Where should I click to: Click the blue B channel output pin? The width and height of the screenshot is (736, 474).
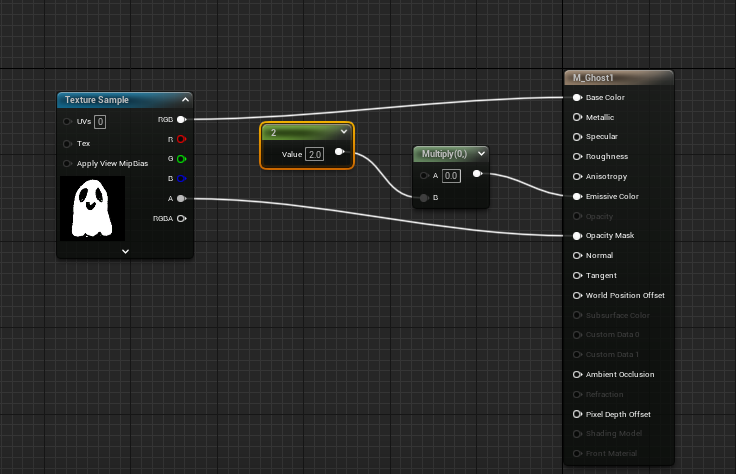click(x=181, y=178)
